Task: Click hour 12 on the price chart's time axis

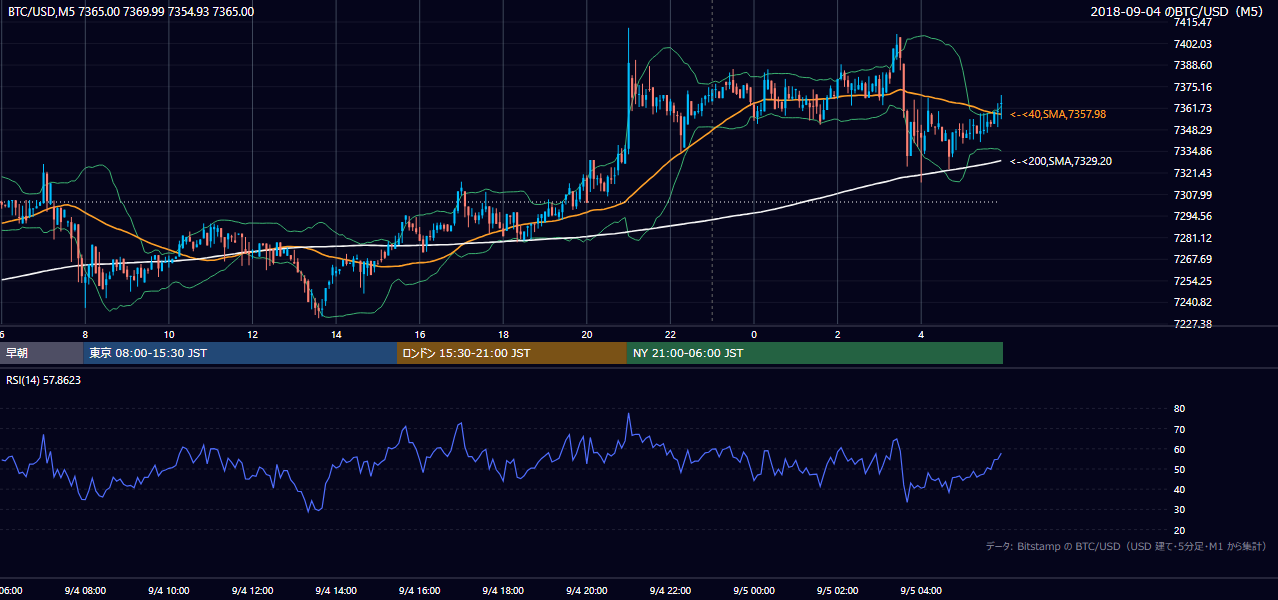Action: tap(252, 334)
